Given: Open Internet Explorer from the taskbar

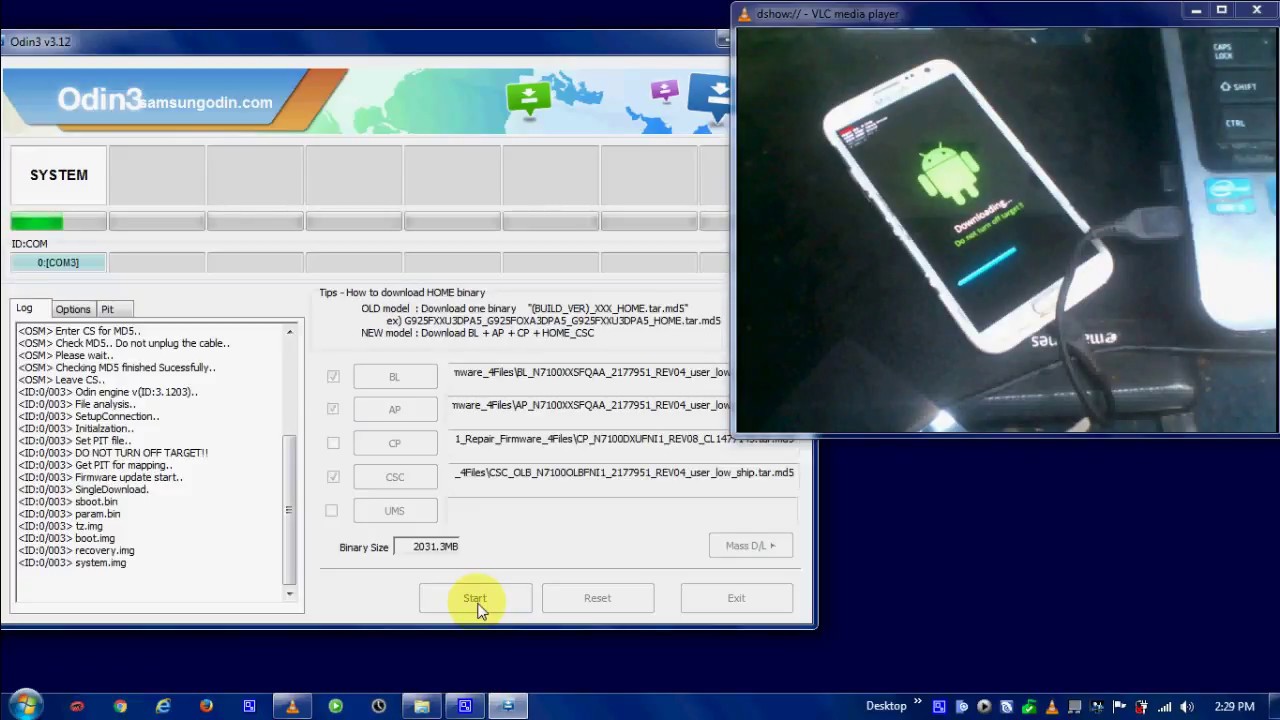Looking at the screenshot, I should click(163, 706).
